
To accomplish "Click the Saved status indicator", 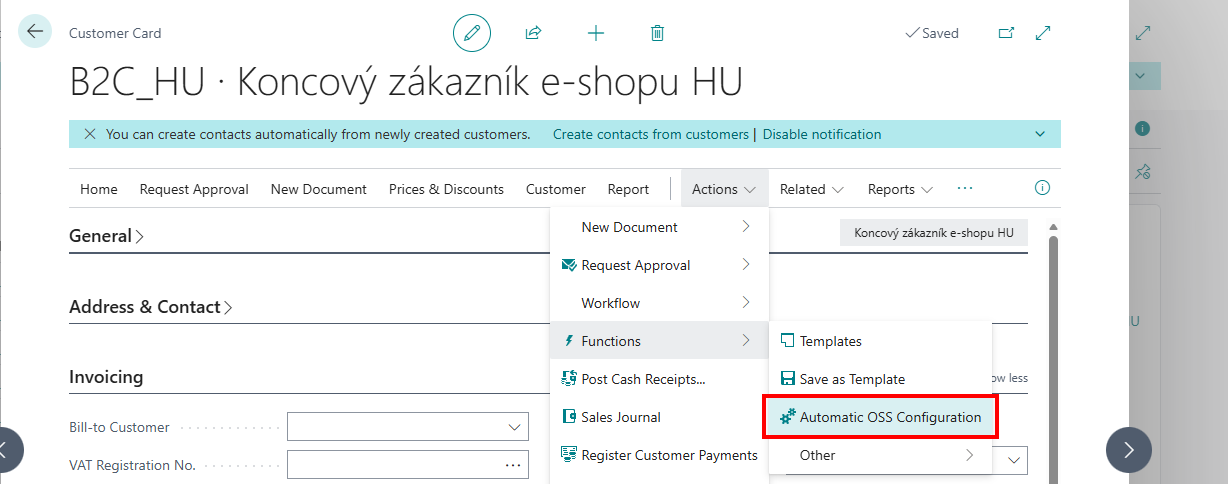I will [x=932, y=33].
